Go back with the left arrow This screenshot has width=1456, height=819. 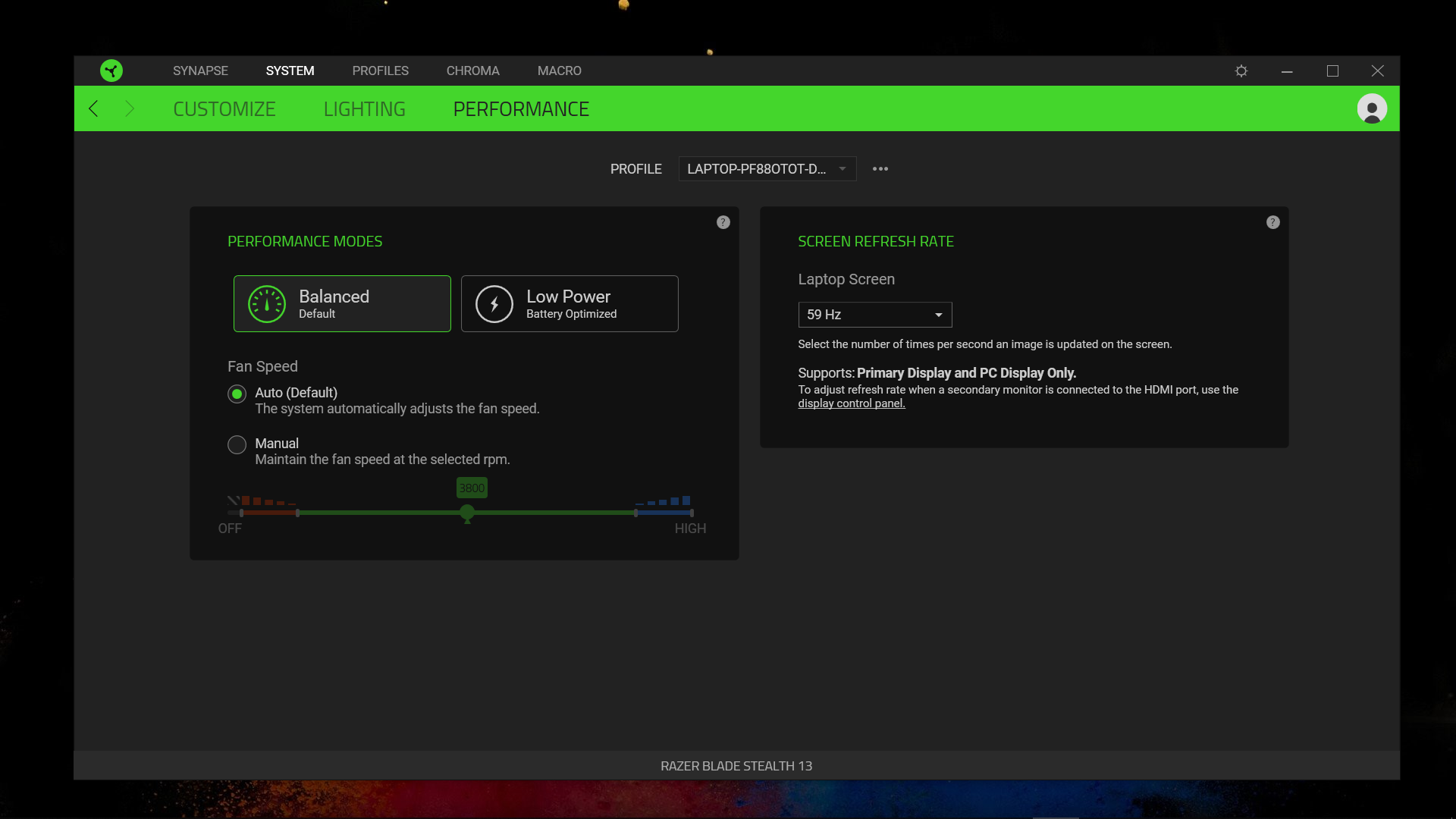93,108
